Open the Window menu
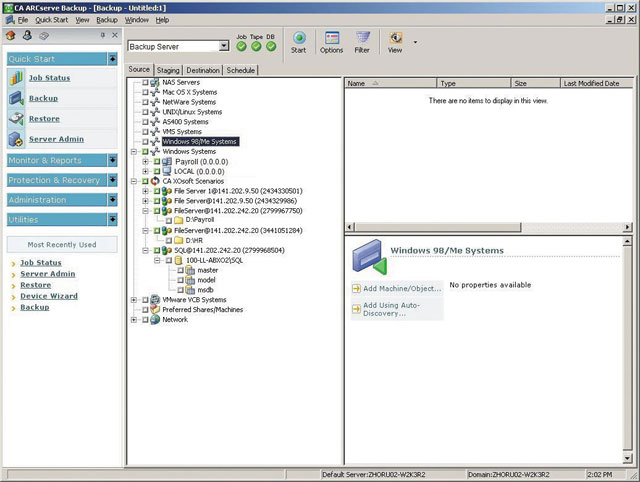This screenshot has width=640, height=482. tap(137, 20)
